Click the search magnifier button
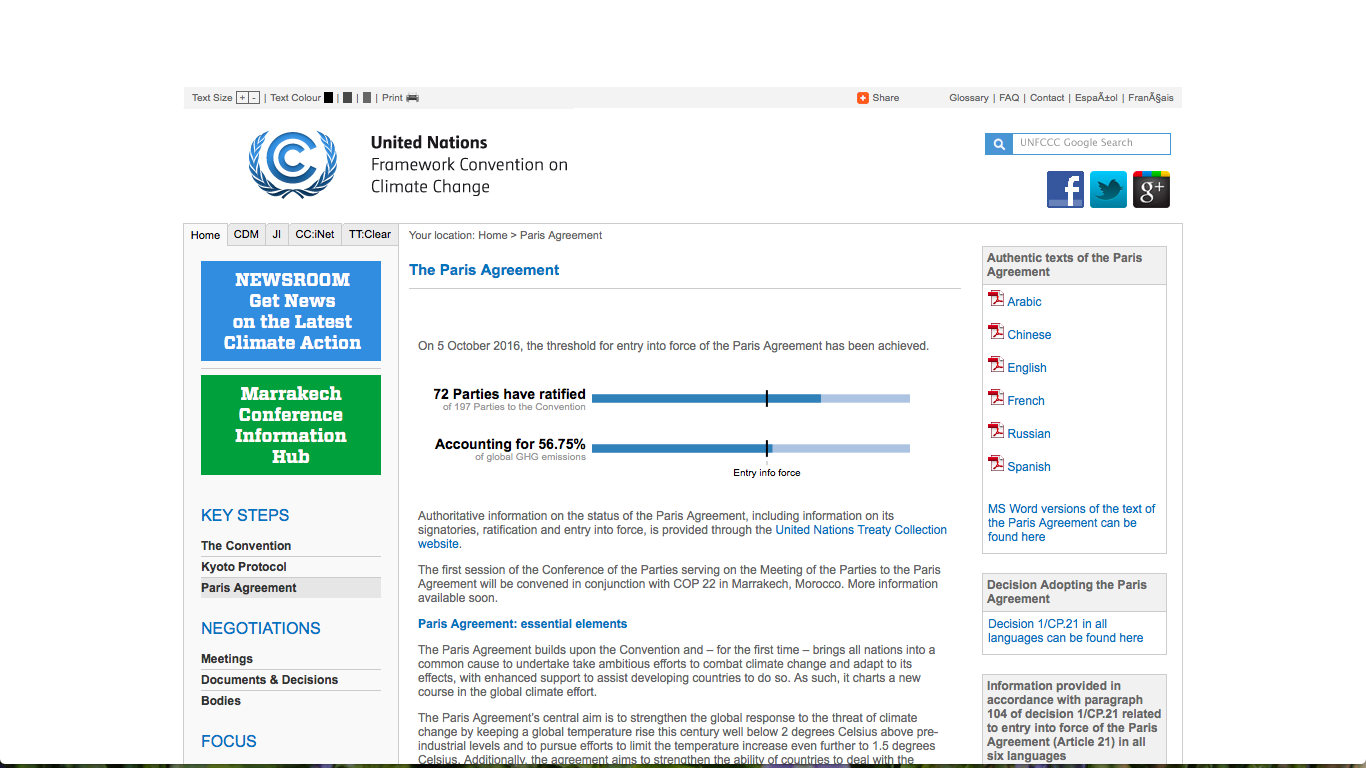The width and height of the screenshot is (1366, 768). click(998, 144)
